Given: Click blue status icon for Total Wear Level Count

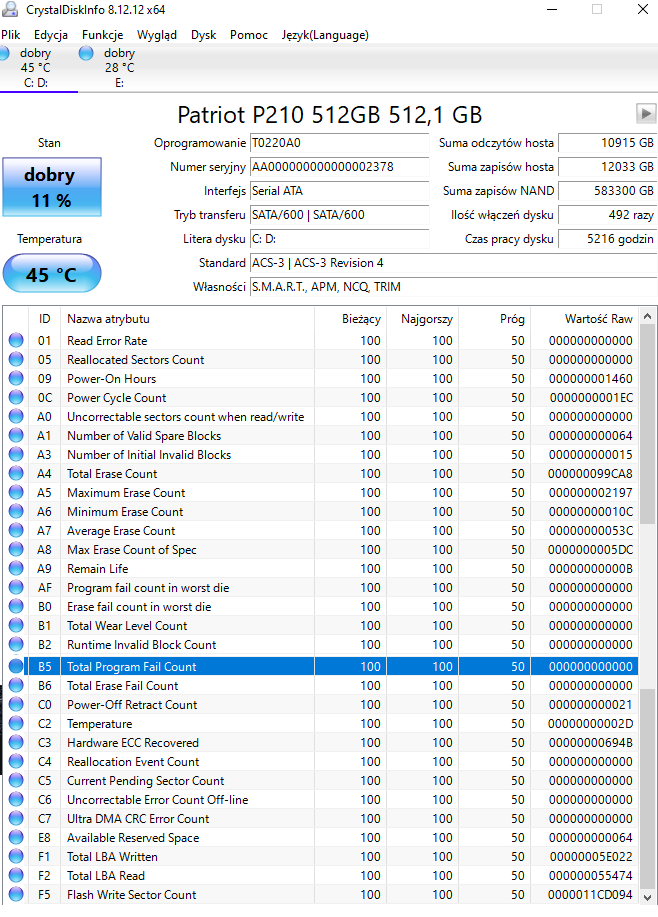Looking at the screenshot, I should click(x=16, y=625).
